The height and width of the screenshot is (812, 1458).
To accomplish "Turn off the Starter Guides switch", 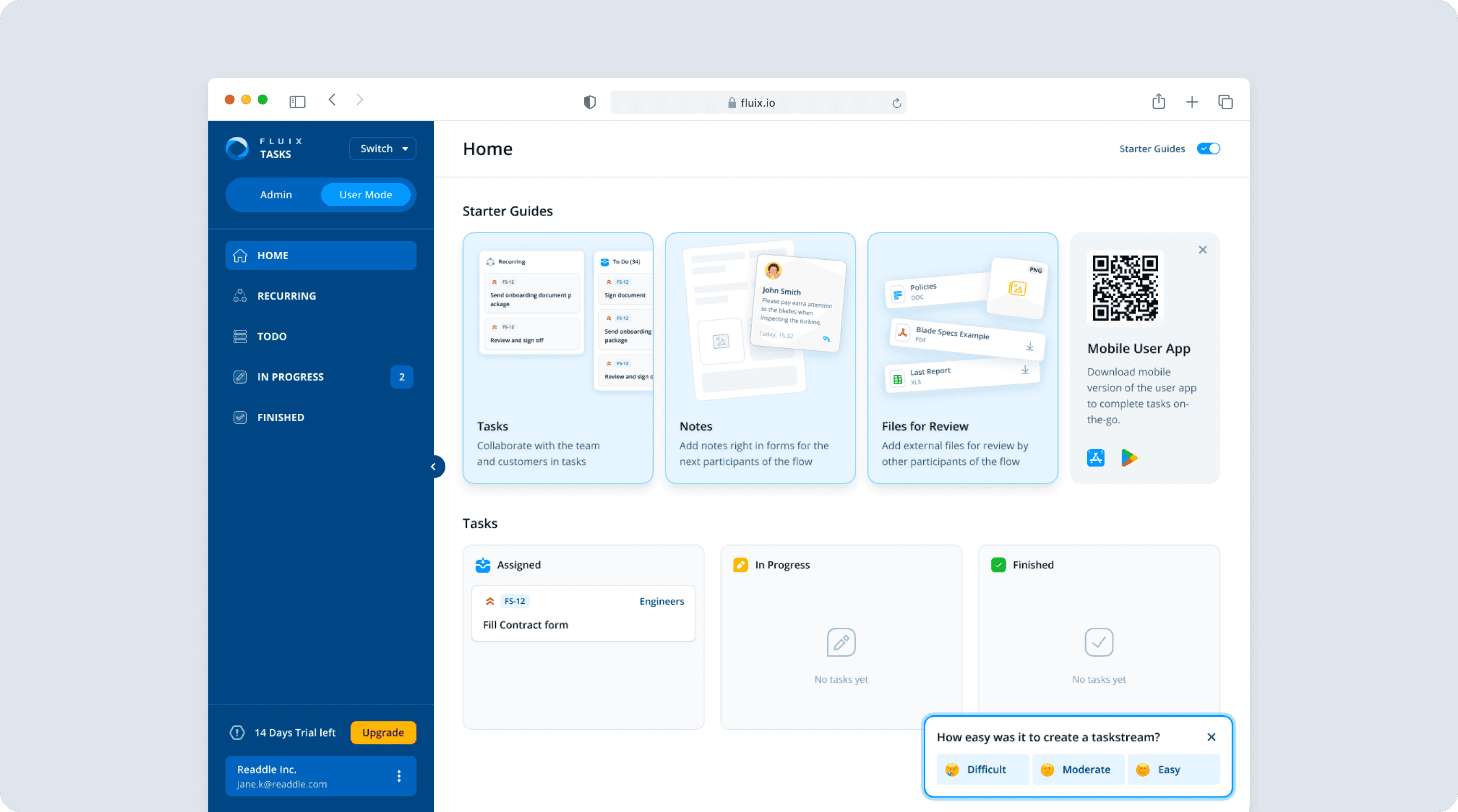I will pos(1209,149).
